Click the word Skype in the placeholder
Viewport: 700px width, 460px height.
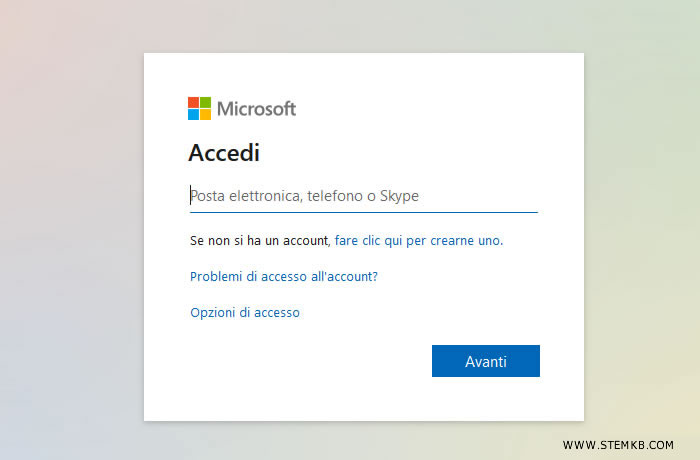(x=398, y=196)
